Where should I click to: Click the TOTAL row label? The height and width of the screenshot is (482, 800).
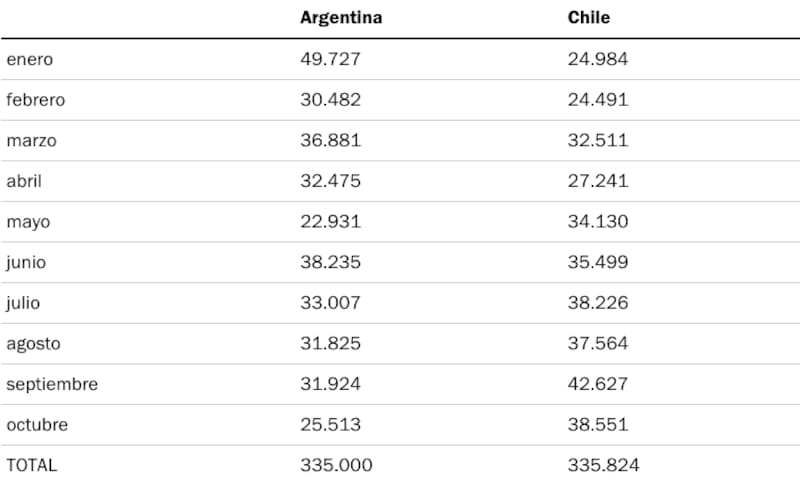[x=32, y=465]
